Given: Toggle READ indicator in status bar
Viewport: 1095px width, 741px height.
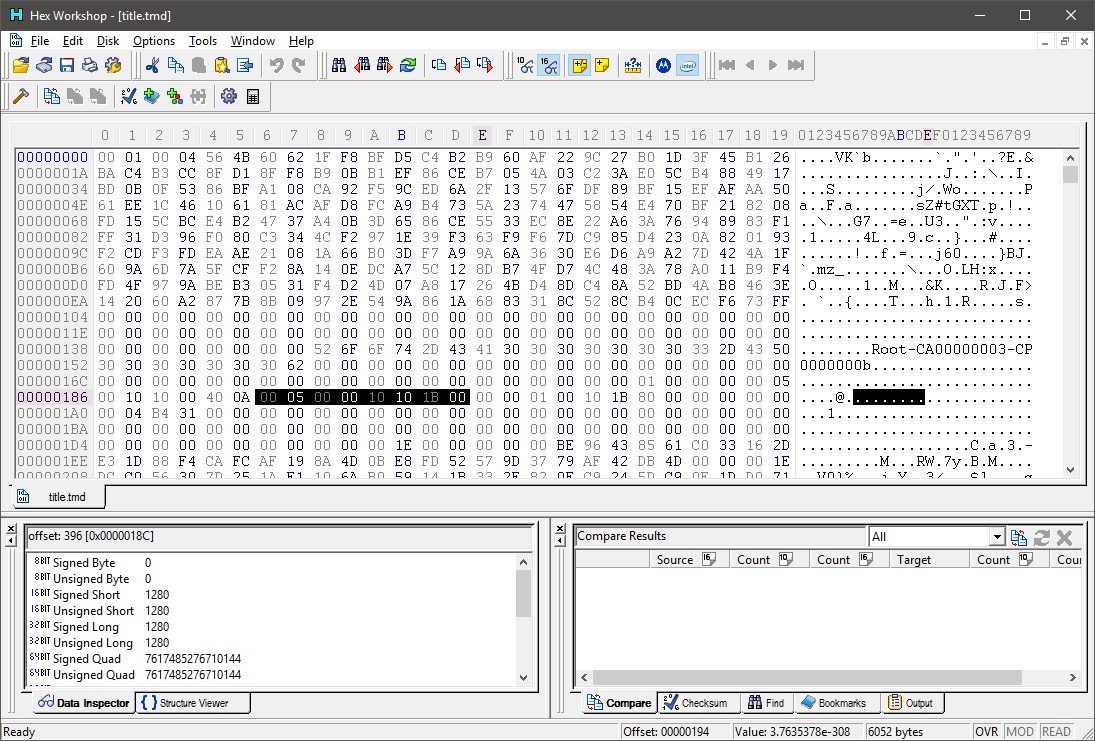Looking at the screenshot, I should (x=1056, y=732).
